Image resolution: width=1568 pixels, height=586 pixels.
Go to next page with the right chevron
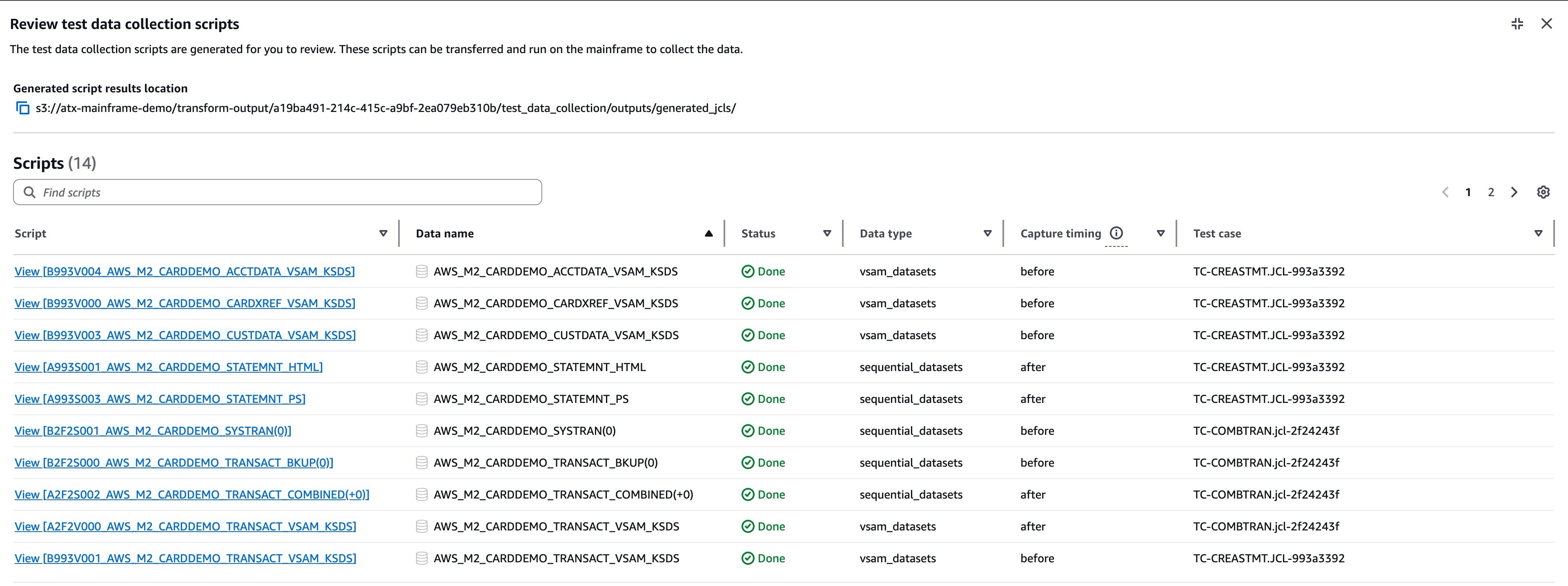tap(1514, 192)
